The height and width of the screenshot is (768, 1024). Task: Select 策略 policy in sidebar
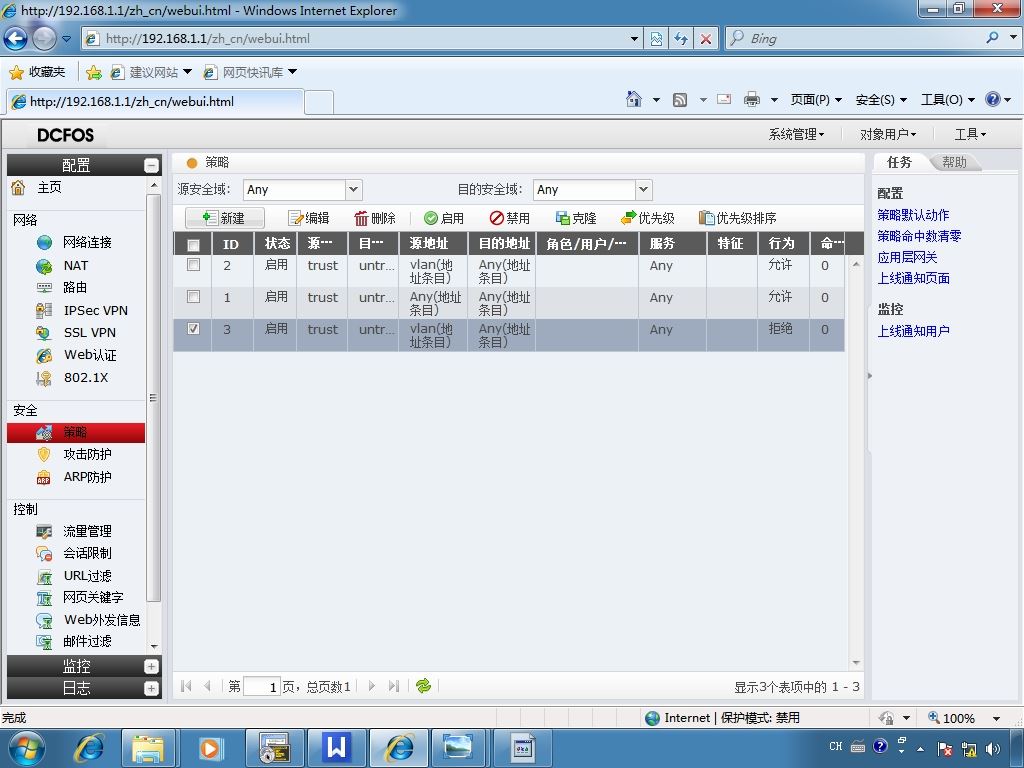76,432
